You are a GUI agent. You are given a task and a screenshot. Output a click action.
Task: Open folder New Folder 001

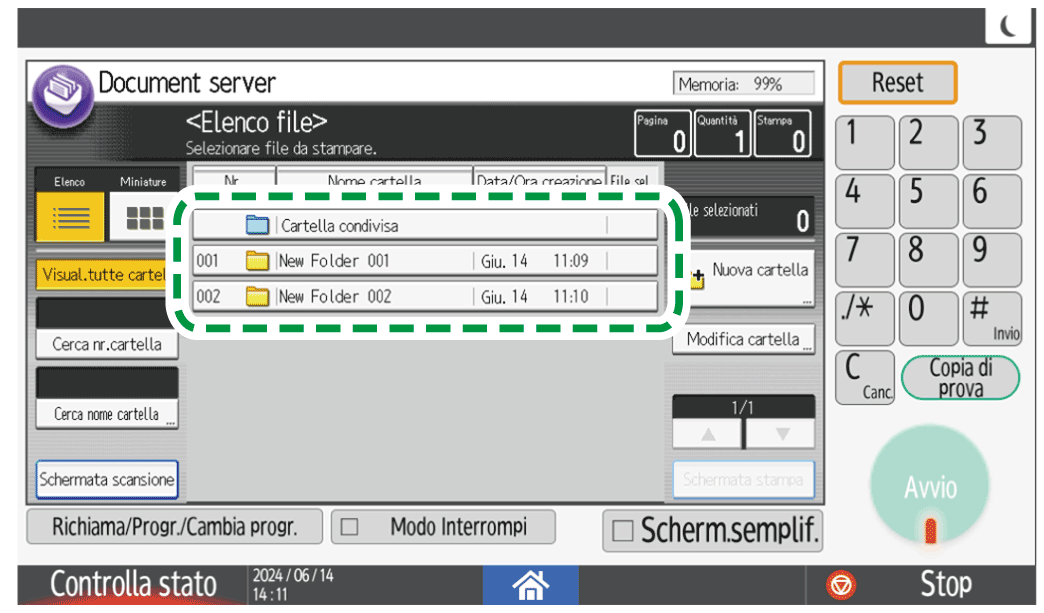click(425, 261)
